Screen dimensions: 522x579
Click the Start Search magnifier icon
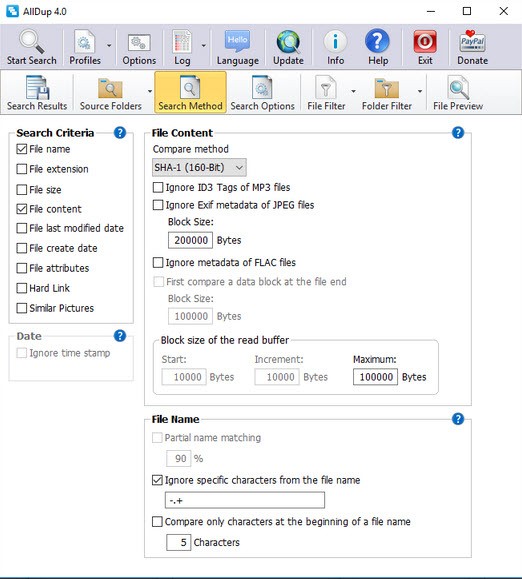tap(31, 42)
